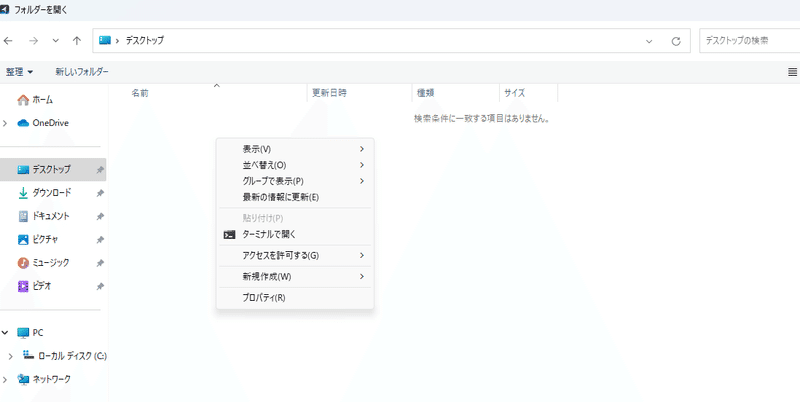The width and height of the screenshot is (800, 402).
Task: Select Home (ホーム) in the sidebar
Action: pos(43,100)
